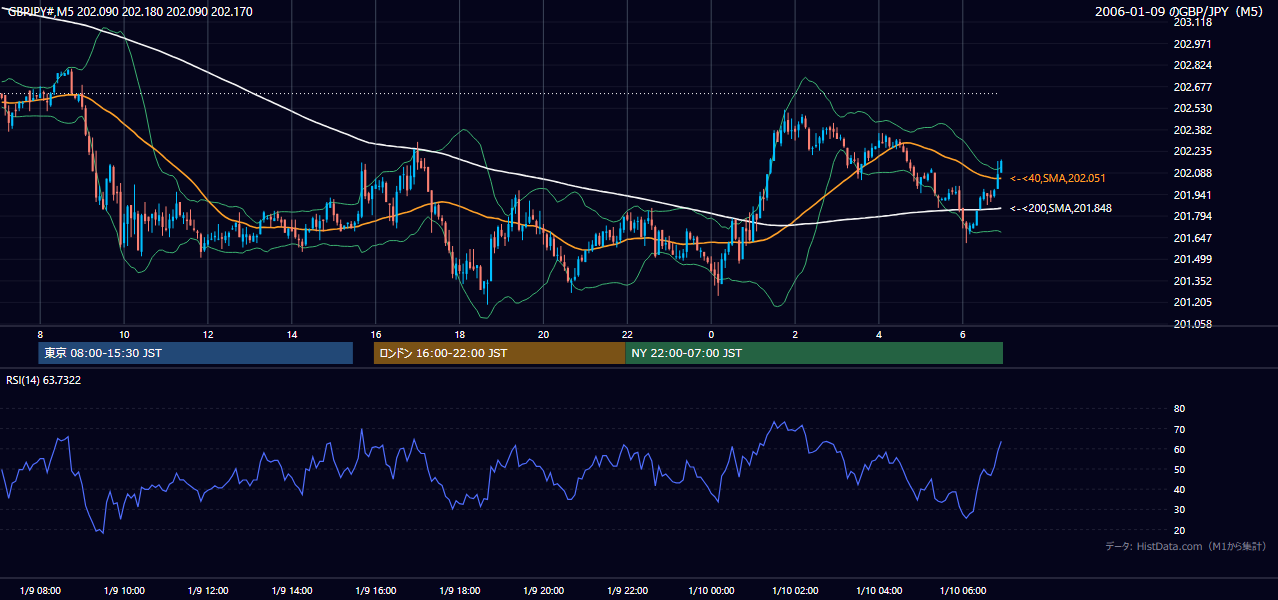Click the 1/9 16:00 time axis label
Screen dimensions: 1278x600
point(376,591)
